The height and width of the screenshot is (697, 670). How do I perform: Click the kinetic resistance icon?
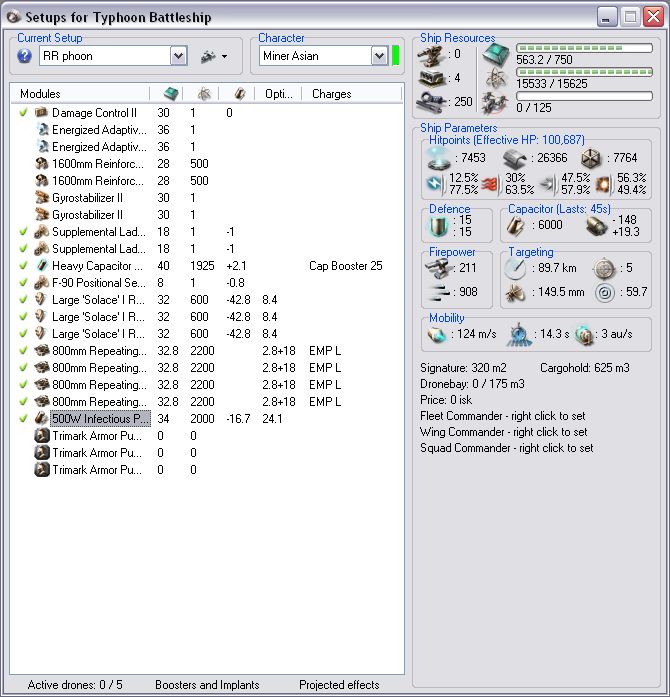547,184
